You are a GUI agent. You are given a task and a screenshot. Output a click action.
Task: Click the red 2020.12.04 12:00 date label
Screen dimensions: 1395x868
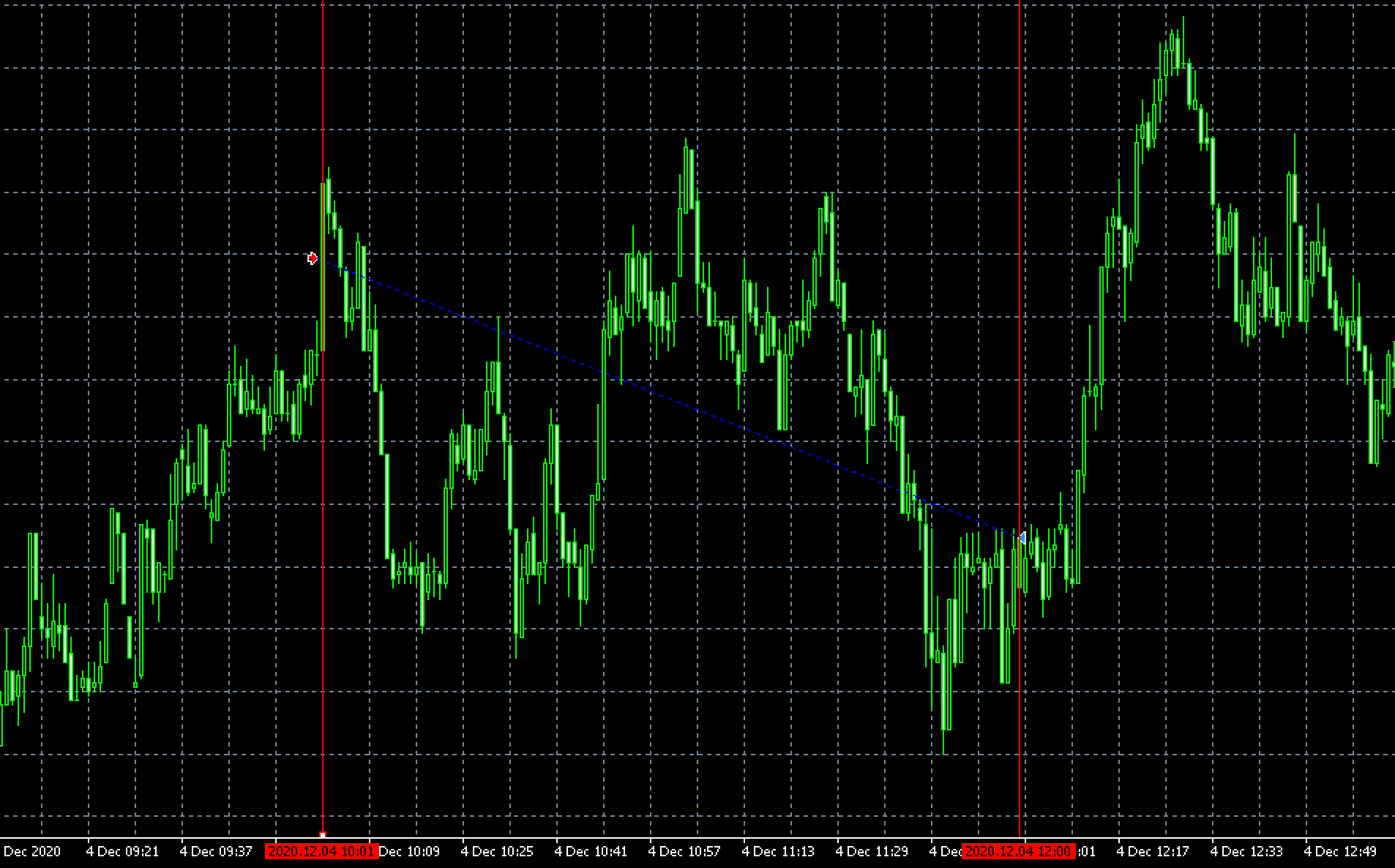tap(1018, 851)
